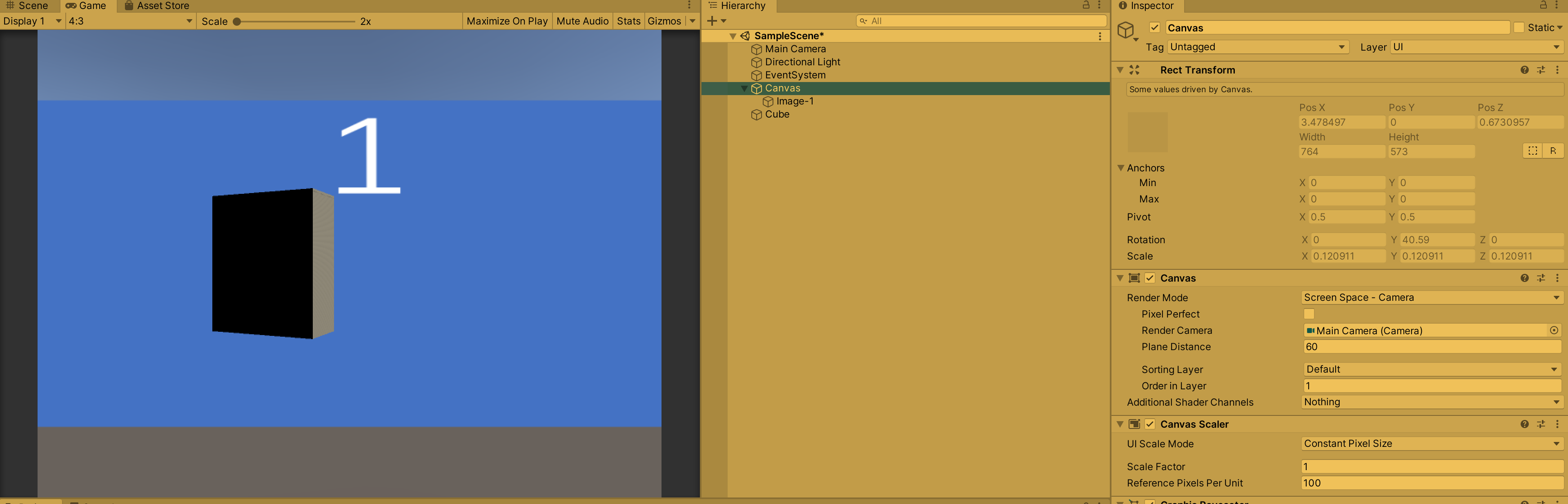Screen dimensions: 1568x504
Task: Disable the Canvas GameObject active checkbox
Action: 1154,28
